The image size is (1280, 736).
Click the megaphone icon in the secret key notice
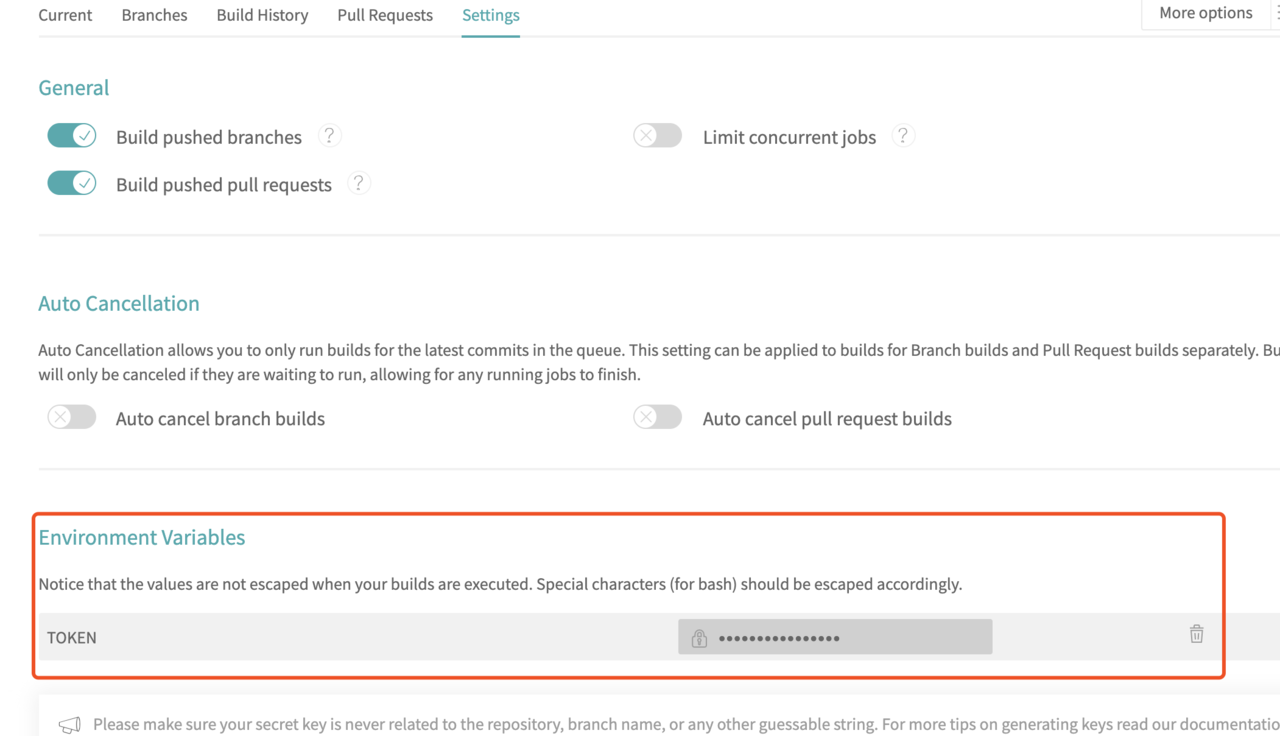pyautogui.click(x=69, y=725)
